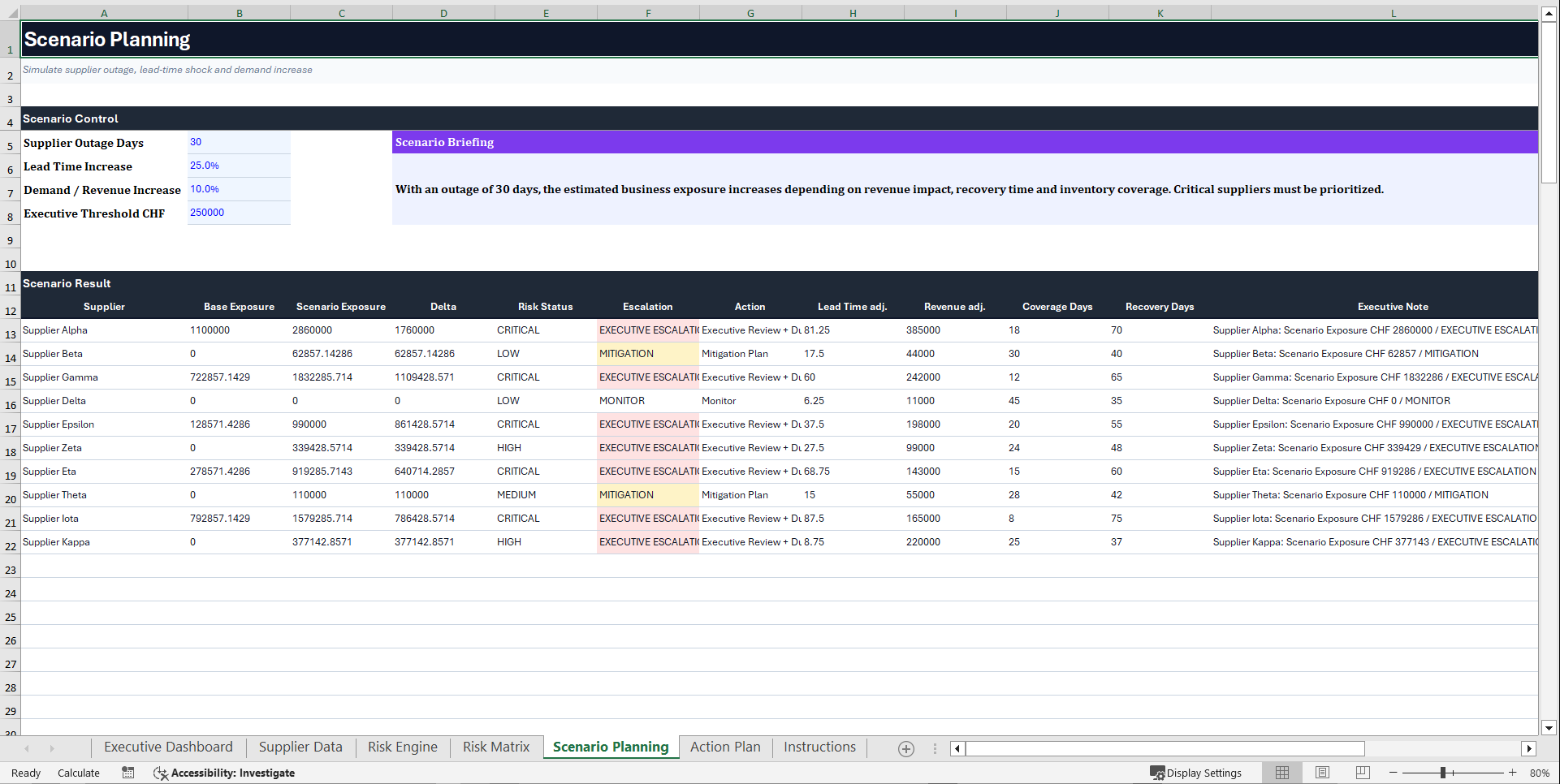Click the Supplier Eta cell
Image resolution: width=1560 pixels, height=784 pixels.
104,472
